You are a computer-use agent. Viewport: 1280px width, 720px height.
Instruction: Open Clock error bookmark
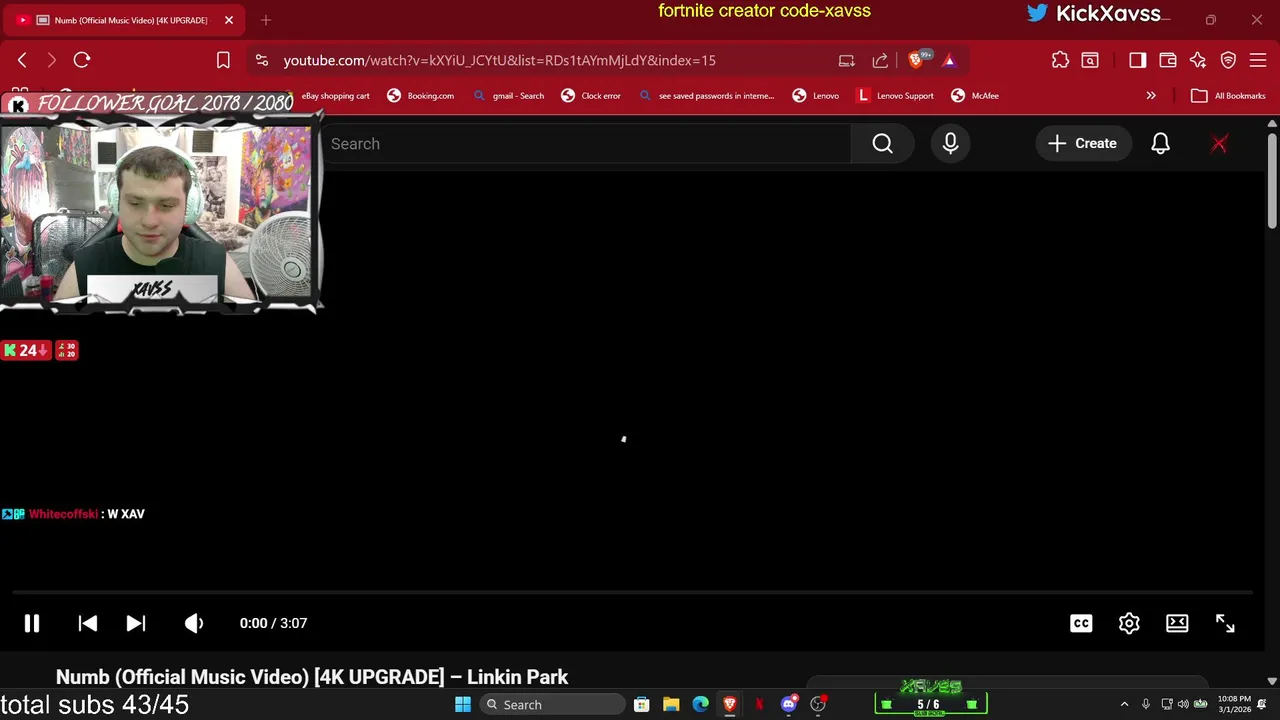tap(591, 96)
